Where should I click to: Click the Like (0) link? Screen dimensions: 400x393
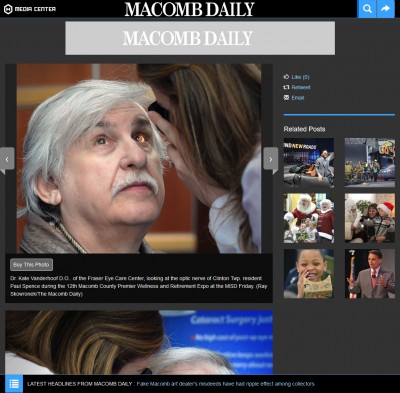[300, 77]
